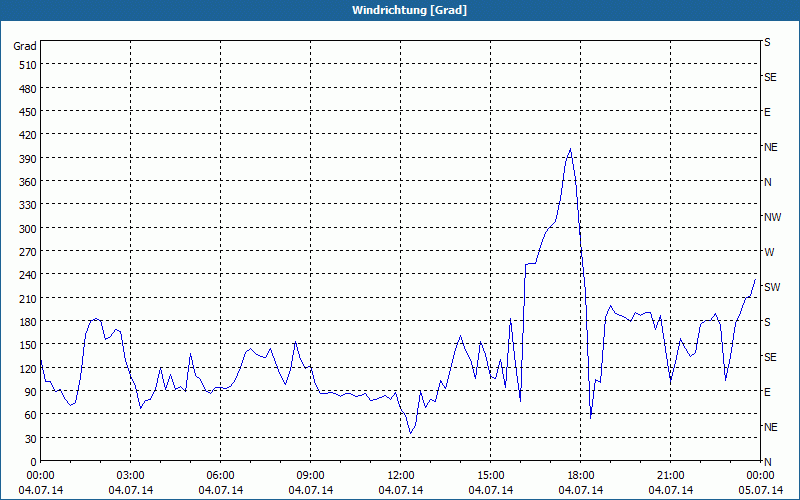
Task: Click the 15:00 time label
Action: 491,476
